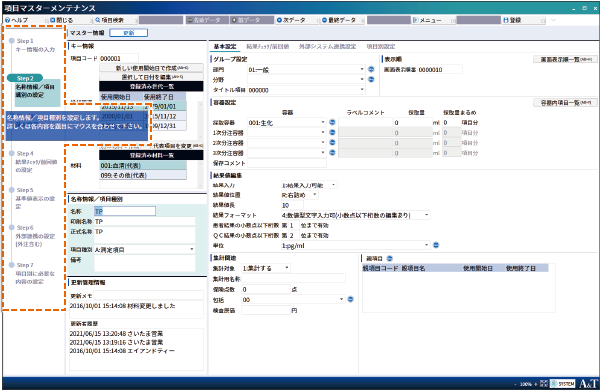Switch to 外部システム連携設定 tab
The width and height of the screenshot is (600, 390).
pos(327,46)
